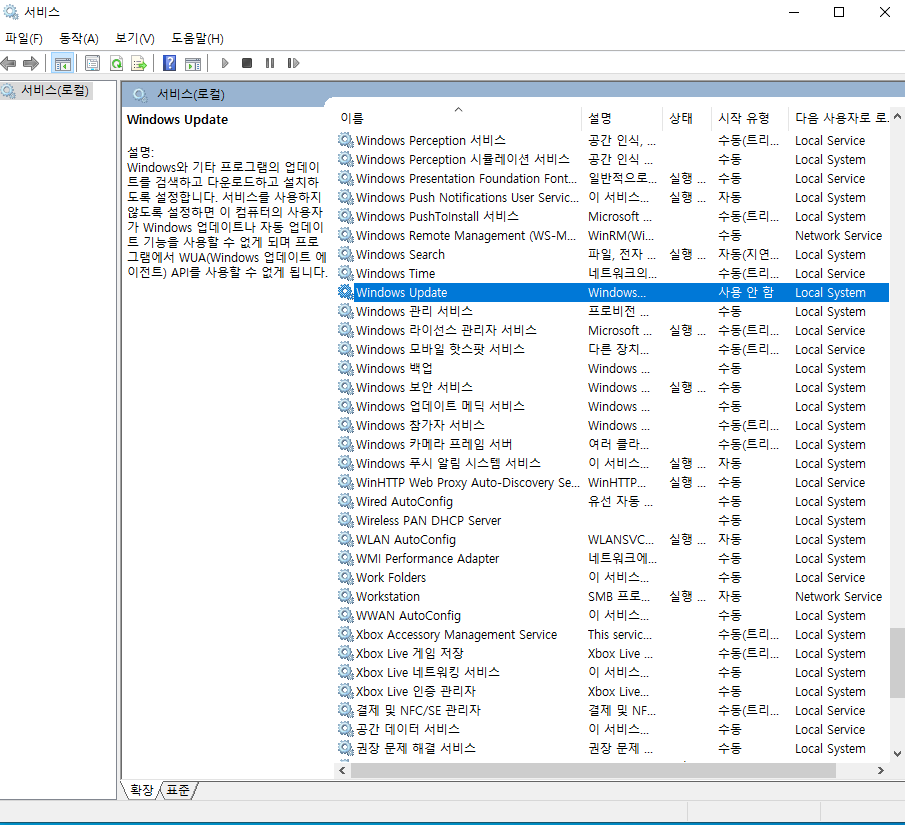Click the gear icon beside Windows 백업
The height and width of the screenshot is (825, 905).
click(x=345, y=368)
